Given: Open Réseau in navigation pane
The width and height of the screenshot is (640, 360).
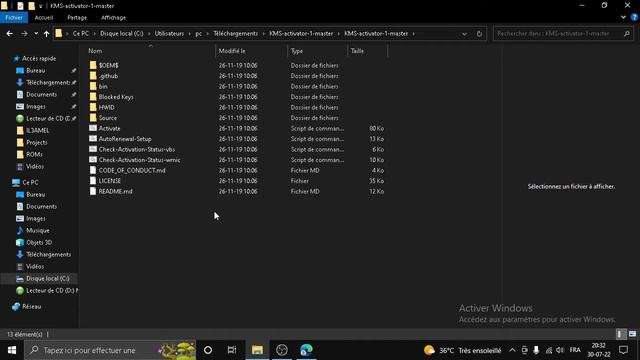Looking at the screenshot, I should tap(31, 307).
